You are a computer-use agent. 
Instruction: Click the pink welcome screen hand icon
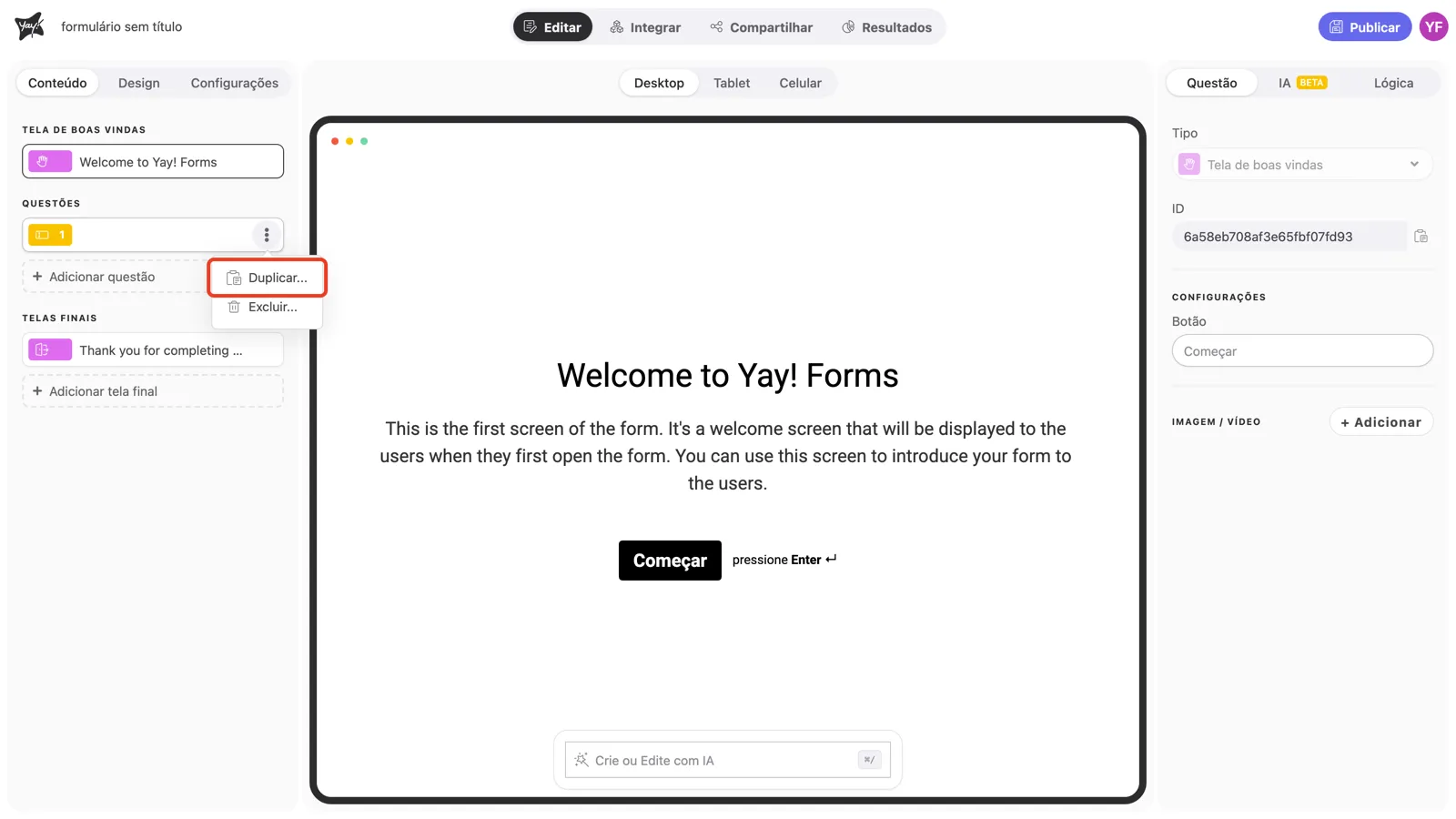[50, 162]
